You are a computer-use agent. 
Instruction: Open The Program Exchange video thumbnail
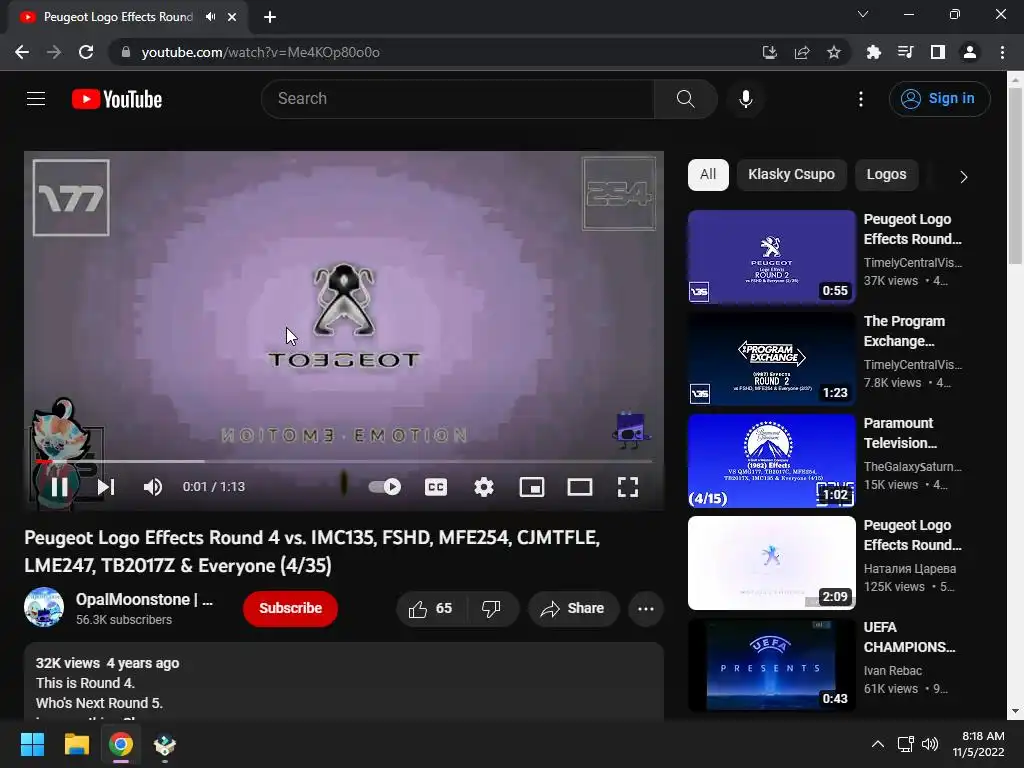click(771, 359)
